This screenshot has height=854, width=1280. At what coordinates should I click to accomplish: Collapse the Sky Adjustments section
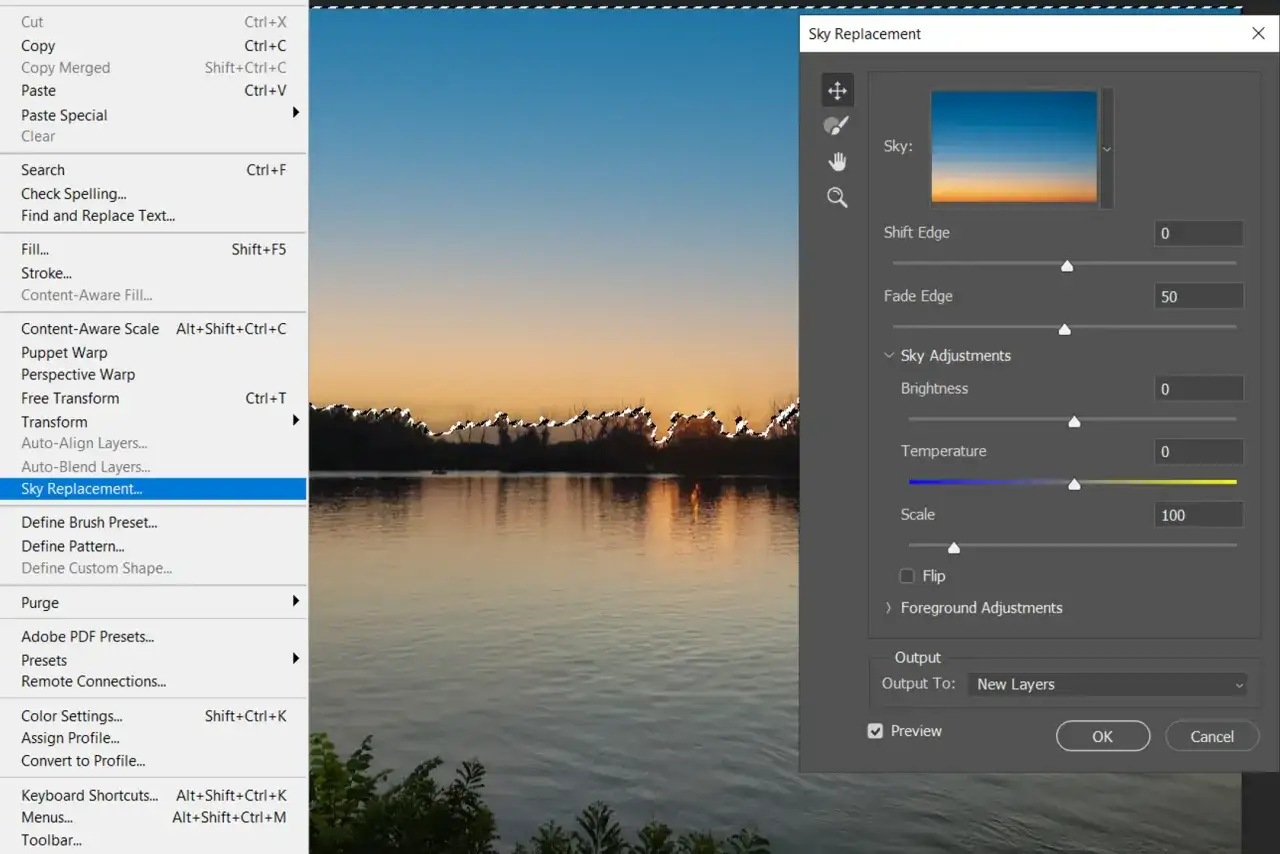(x=890, y=355)
